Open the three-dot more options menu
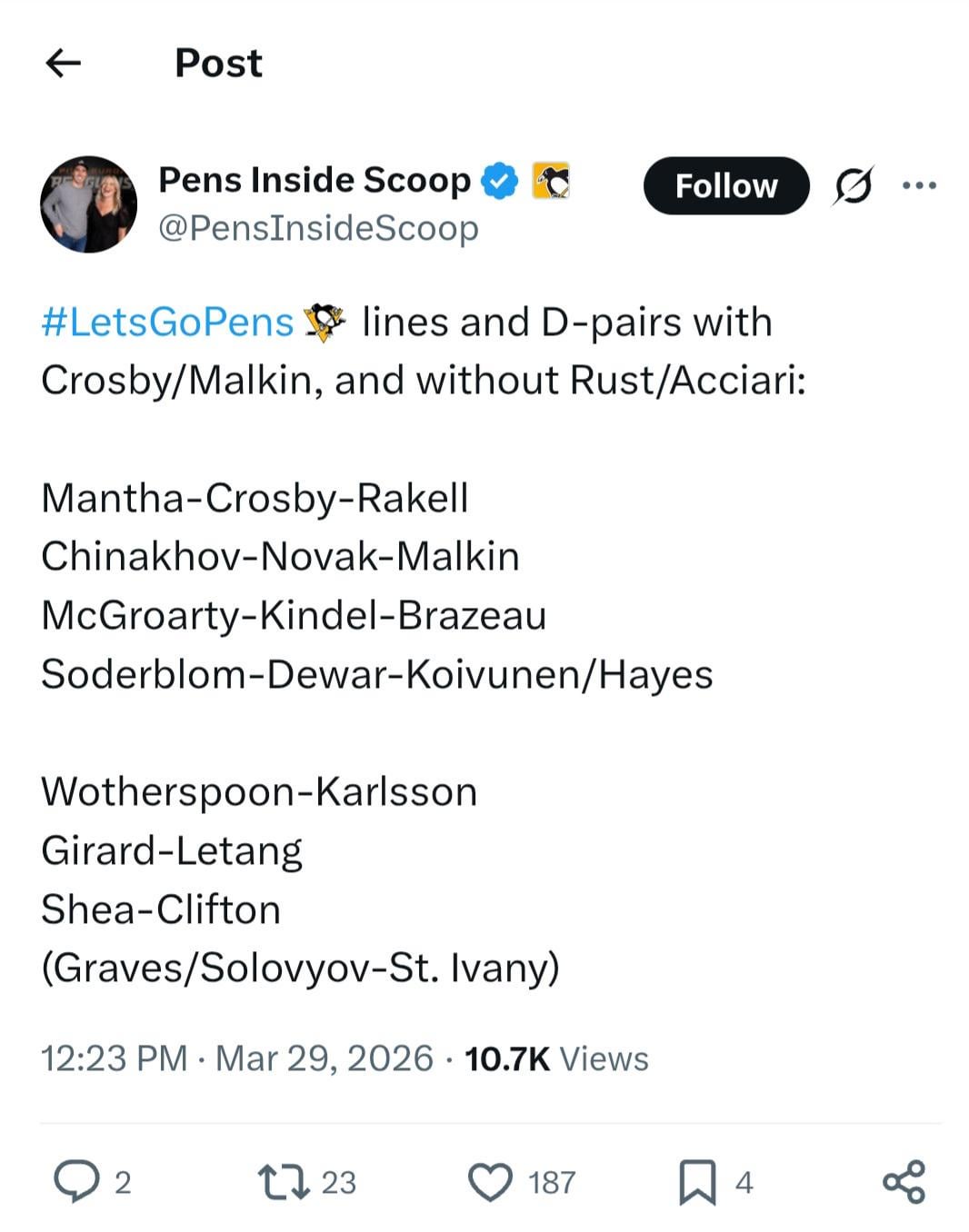This screenshot has width=969, height=1232. (x=919, y=185)
